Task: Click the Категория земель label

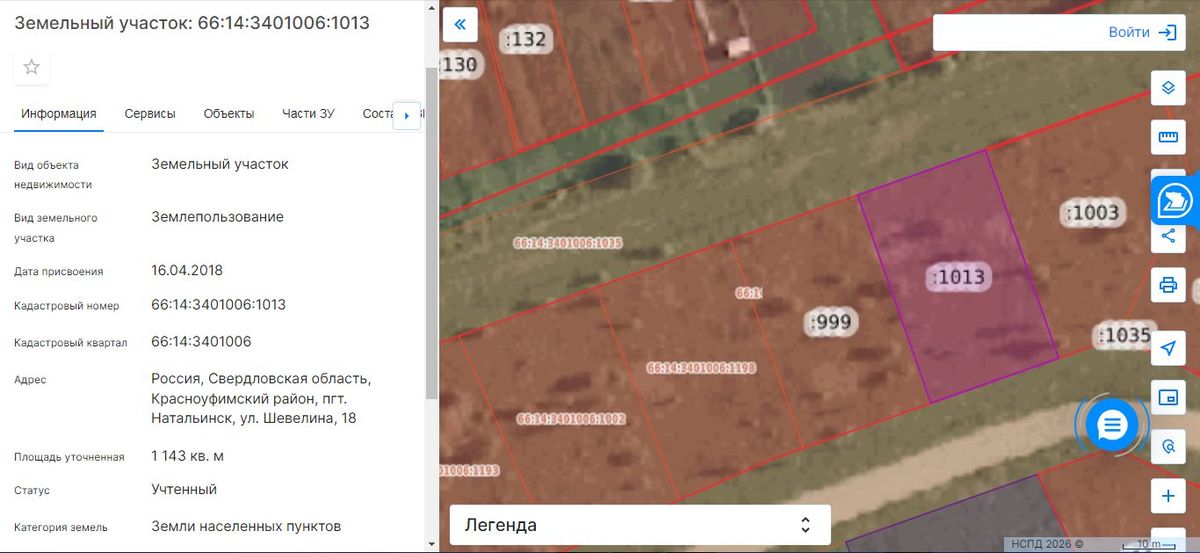Action: (61, 527)
